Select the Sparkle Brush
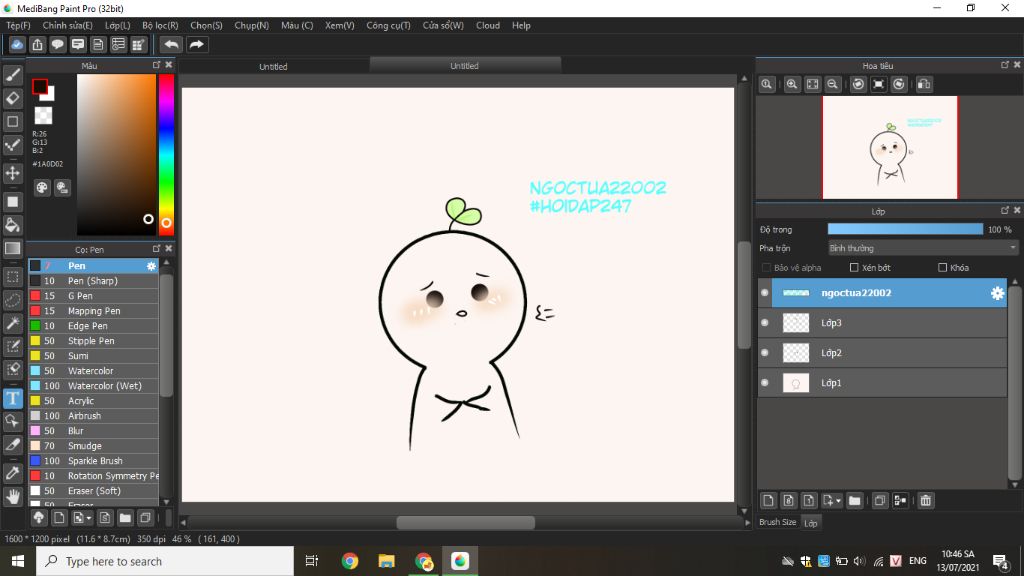 (93, 461)
